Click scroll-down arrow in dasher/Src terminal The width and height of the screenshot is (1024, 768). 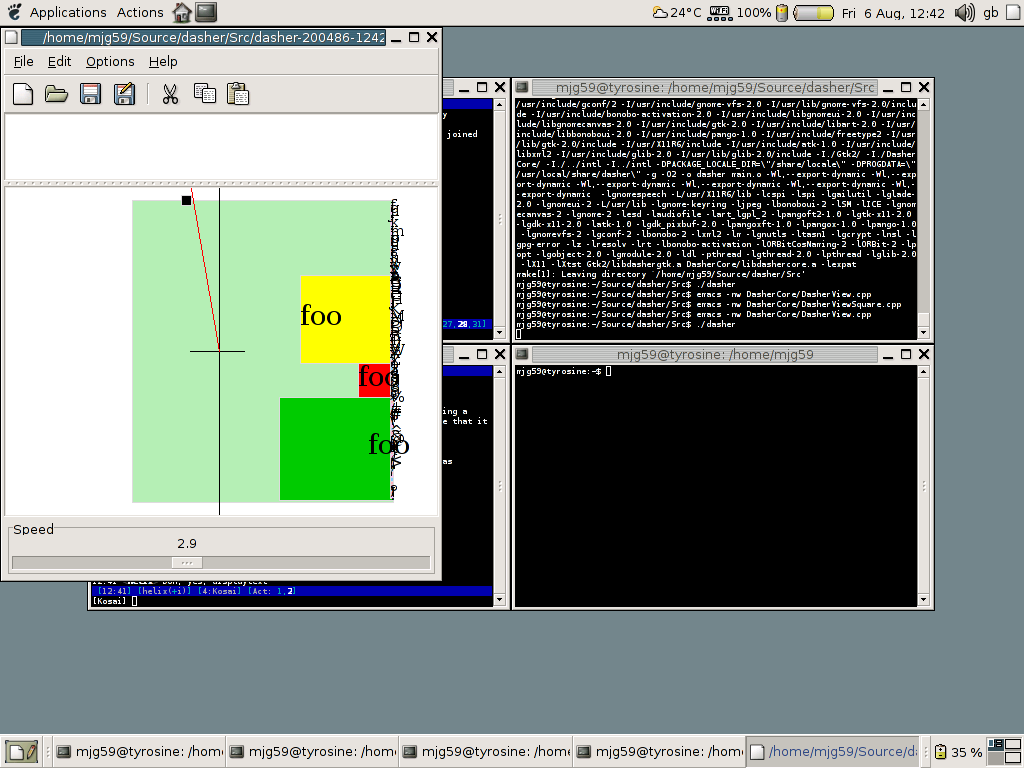coord(923,332)
